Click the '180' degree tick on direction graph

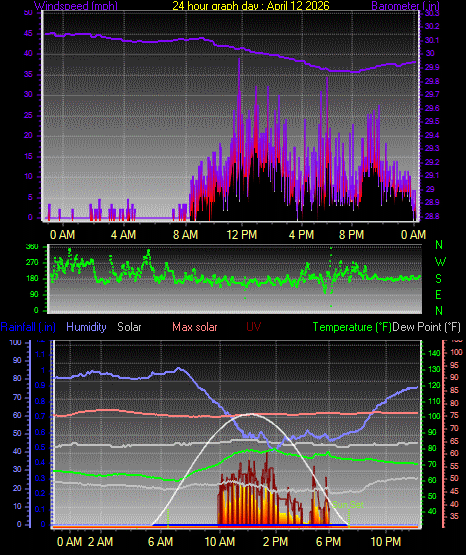(32, 279)
